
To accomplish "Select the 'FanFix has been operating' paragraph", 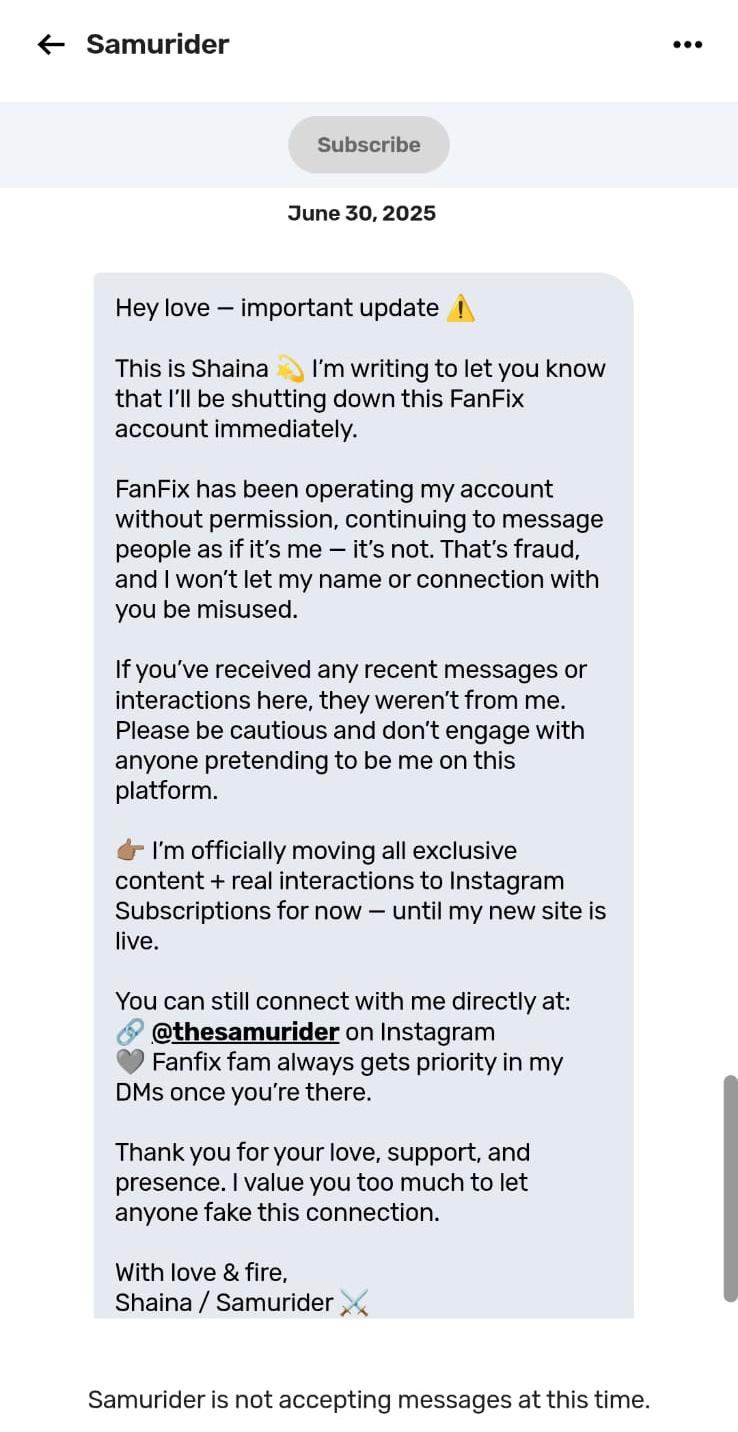I will 358,549.
